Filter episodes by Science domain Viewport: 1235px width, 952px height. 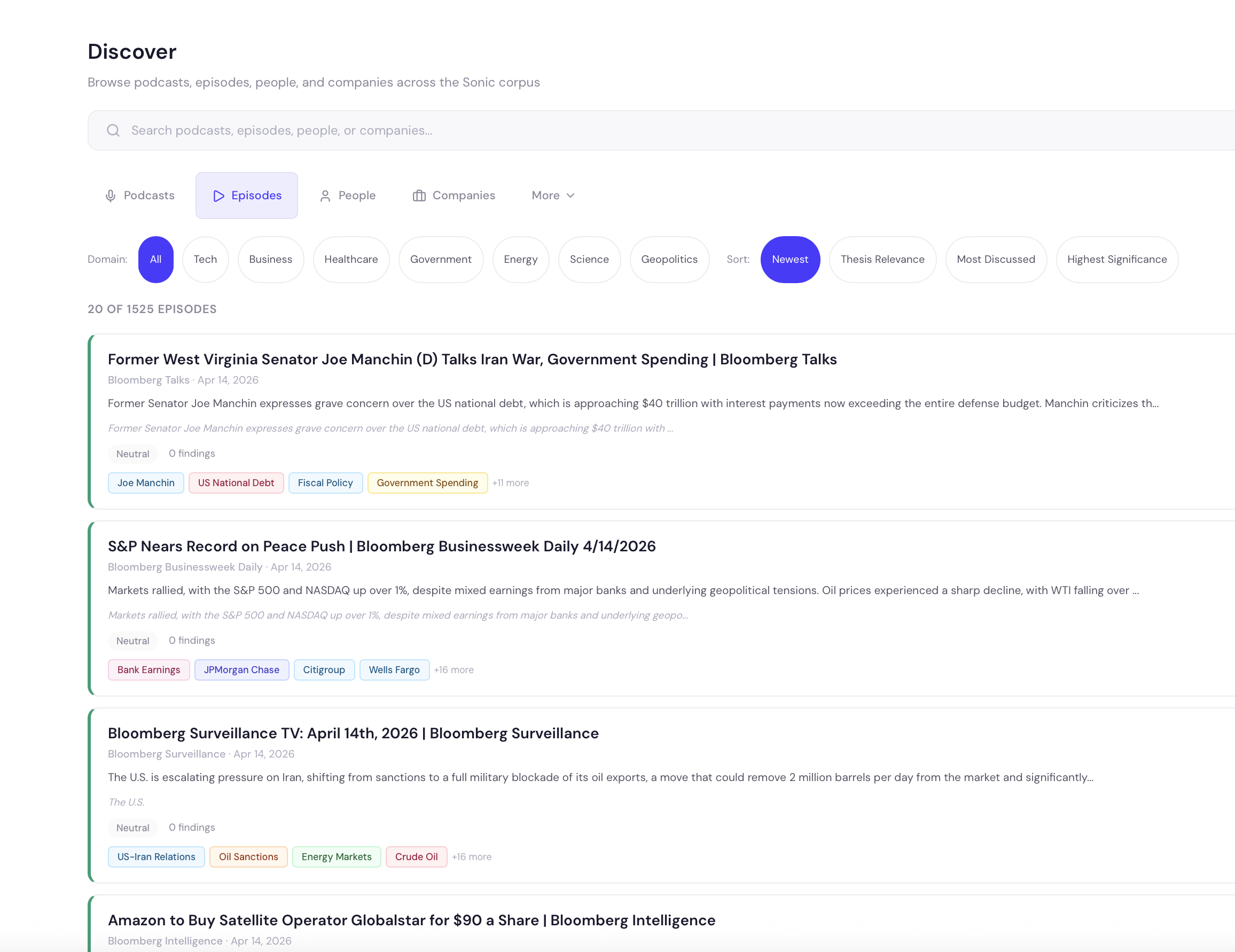point(589,260)
